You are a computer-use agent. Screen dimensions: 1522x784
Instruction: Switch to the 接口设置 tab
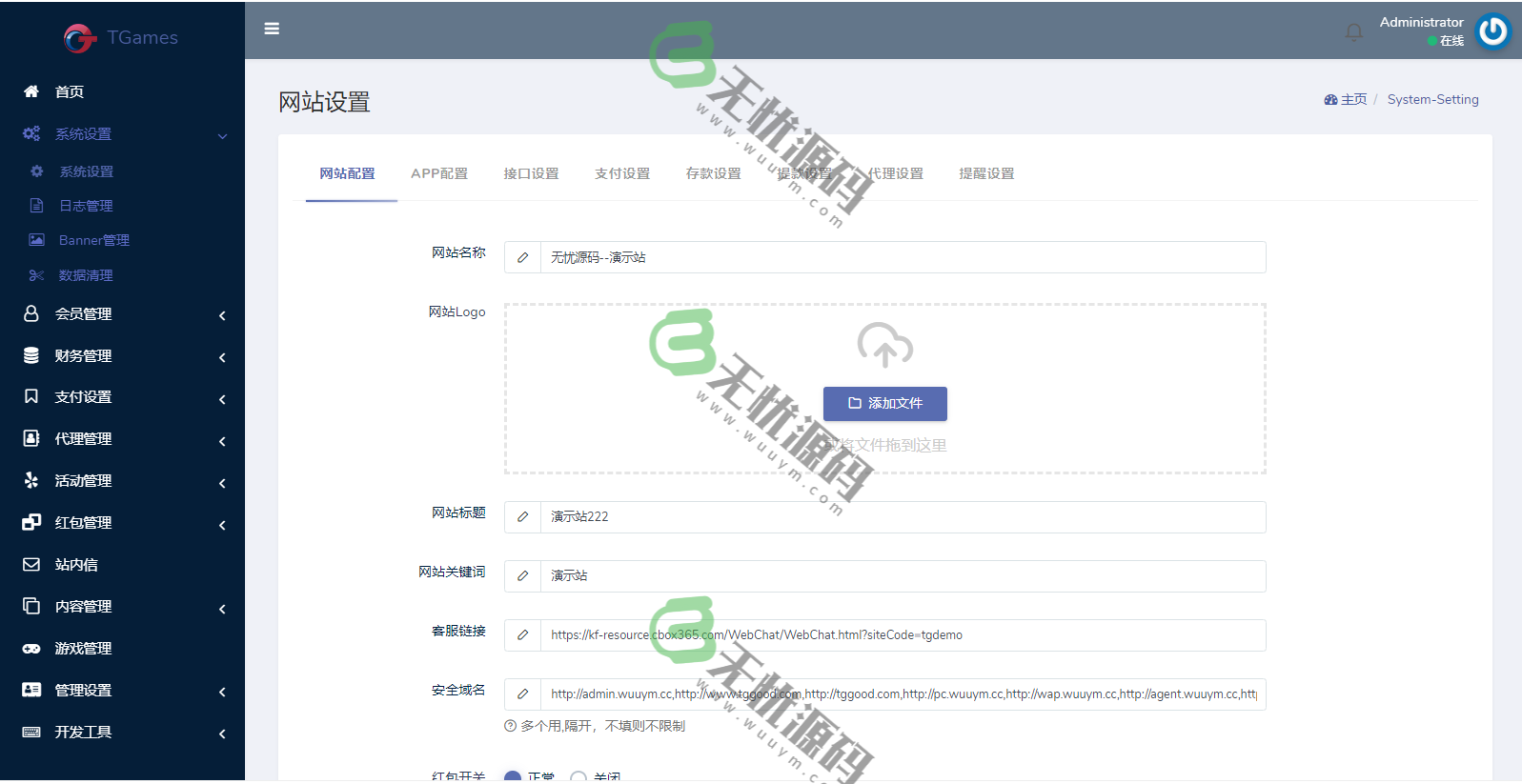click(531, 173)
